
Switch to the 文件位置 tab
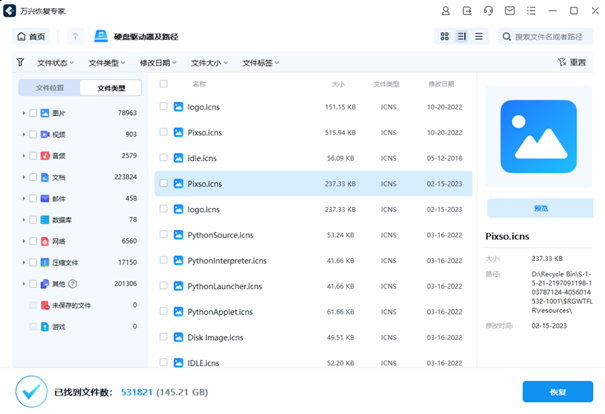(50, 88)
